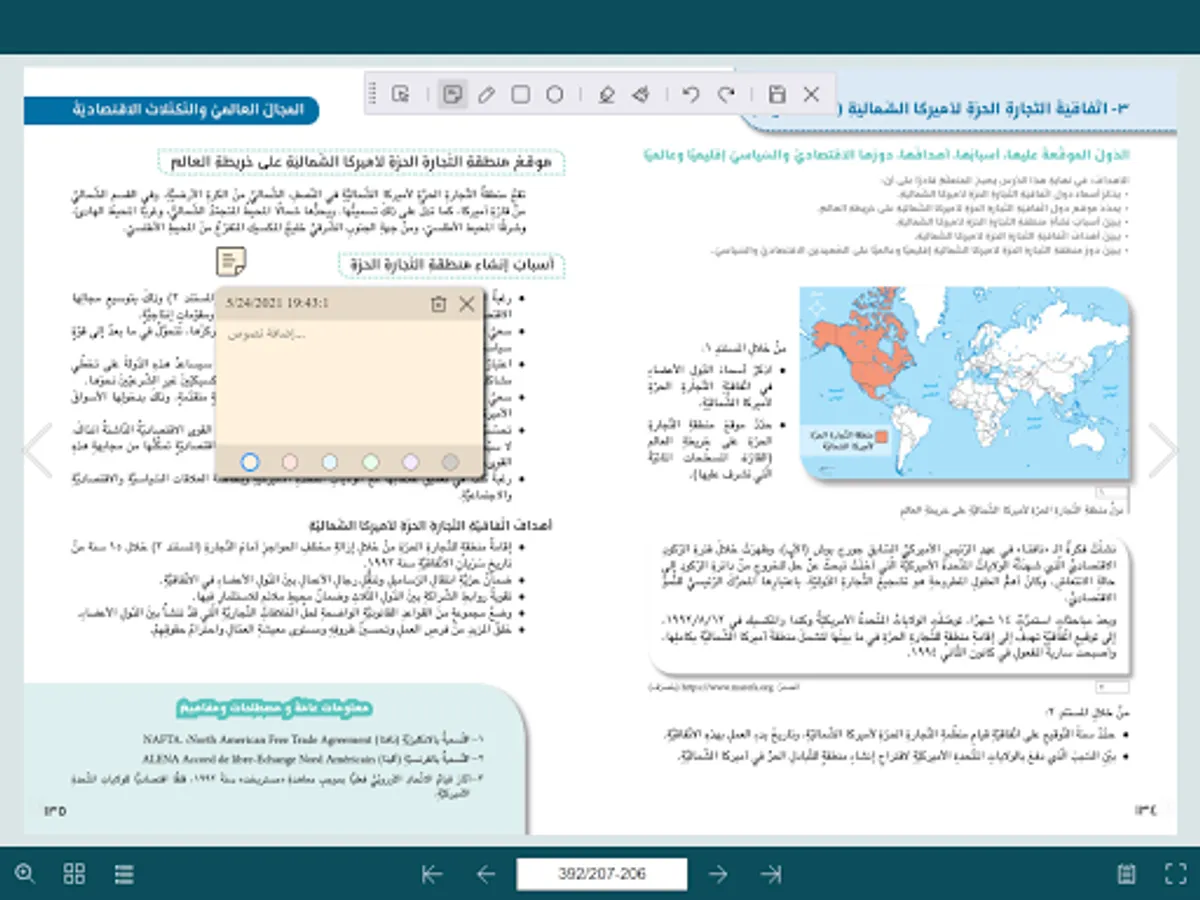Screen dimensions: 1200x900
Task: Close the sticky note popup
Action: pos(467,304)
